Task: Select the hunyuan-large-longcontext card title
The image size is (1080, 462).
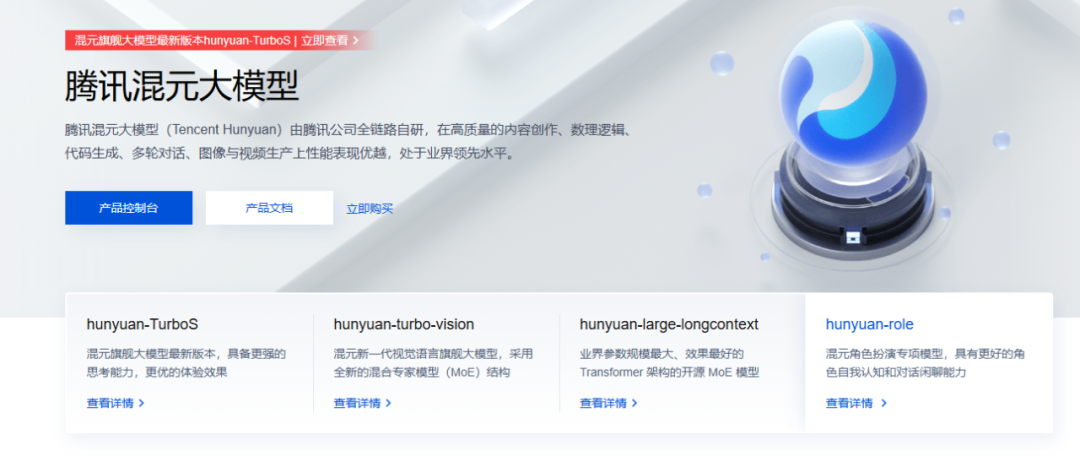Action: 669,324
